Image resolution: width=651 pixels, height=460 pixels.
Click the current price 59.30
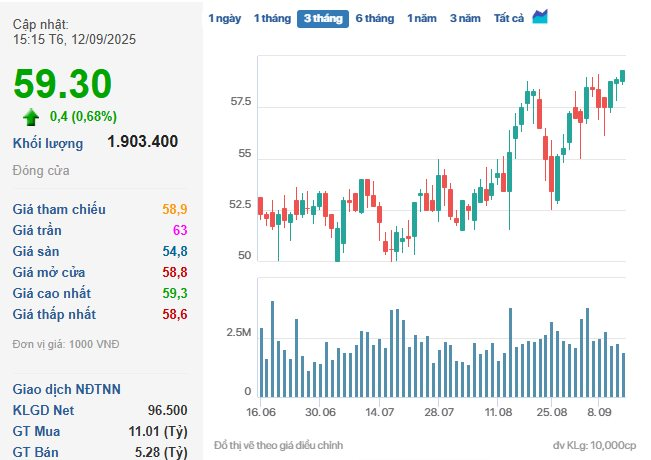pyautogui.click(x=62, y=84)
